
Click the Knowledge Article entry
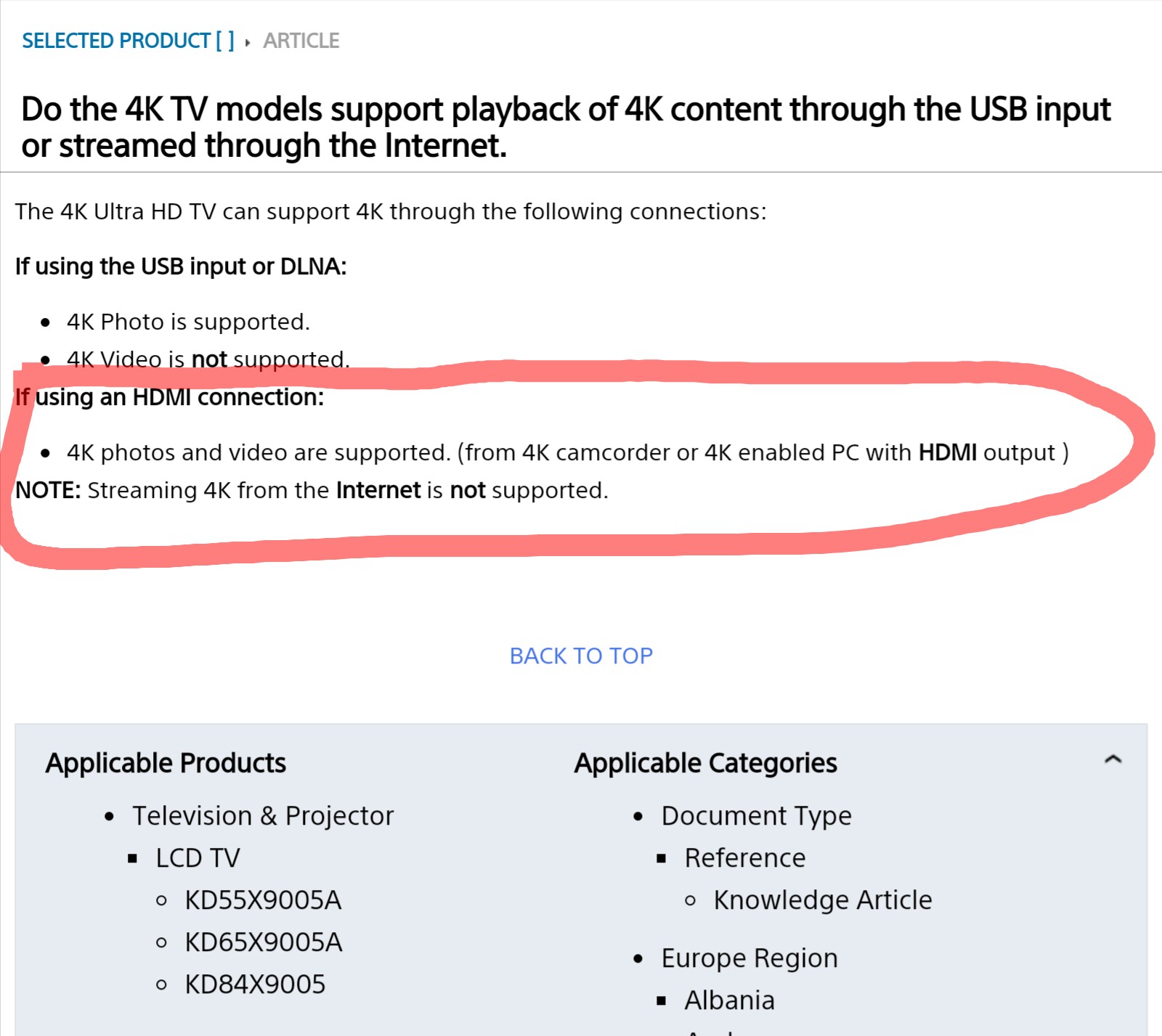click(x=823, y=900)
